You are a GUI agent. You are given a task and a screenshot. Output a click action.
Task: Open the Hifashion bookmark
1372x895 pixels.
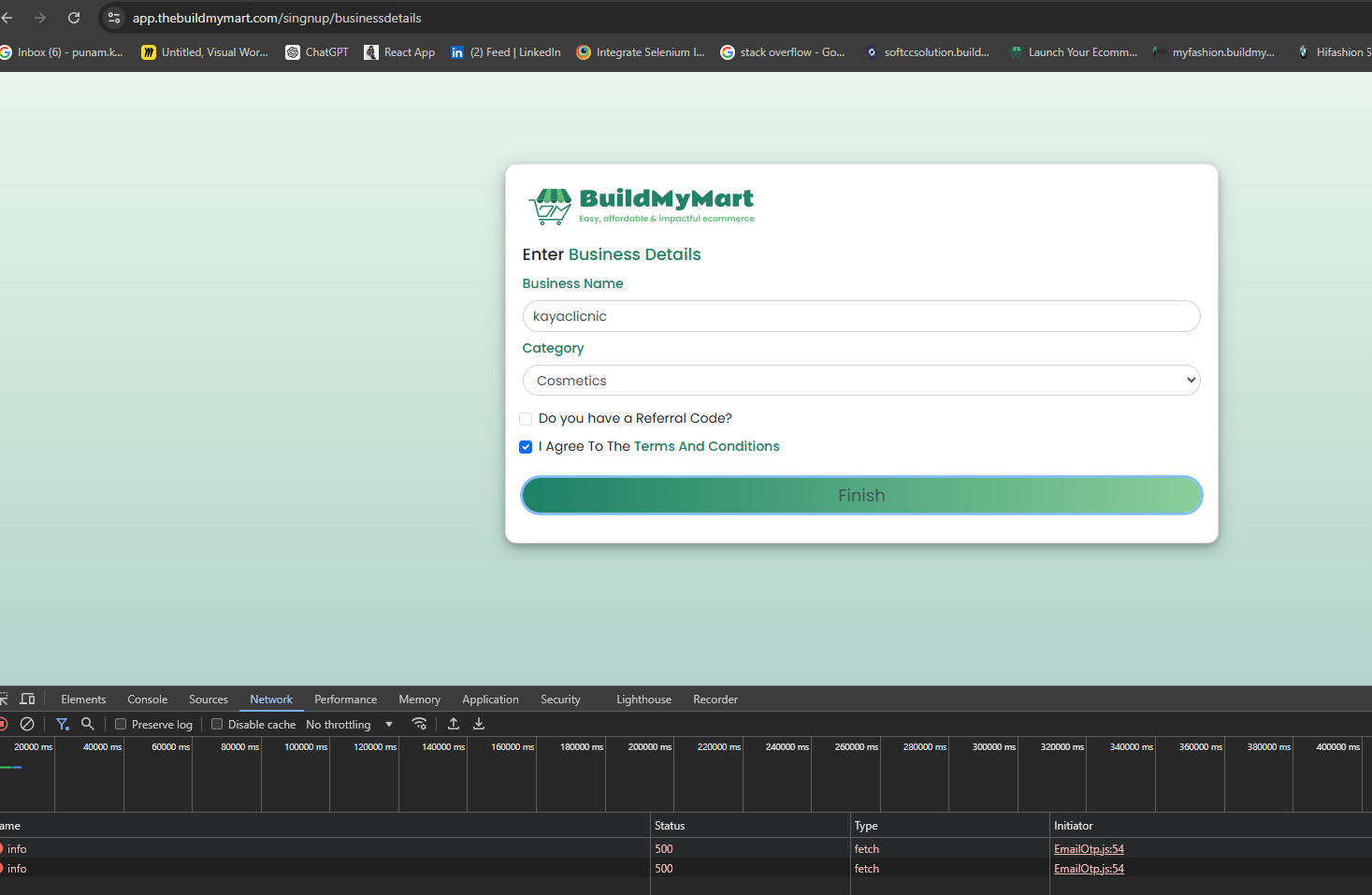pos(1334,52)
